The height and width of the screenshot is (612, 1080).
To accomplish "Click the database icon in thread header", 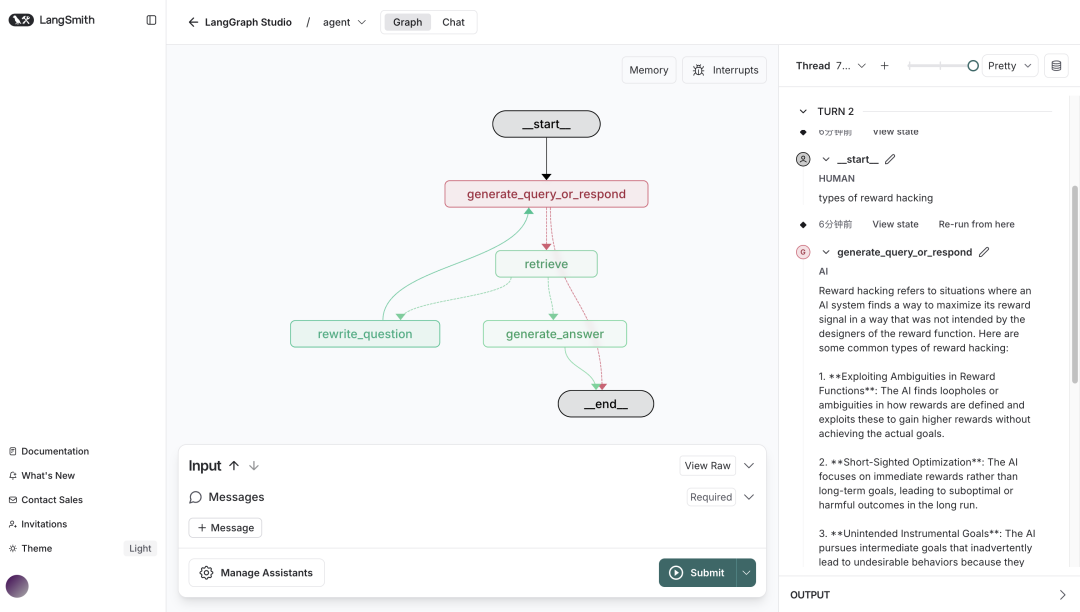I will click(1056, 66).
